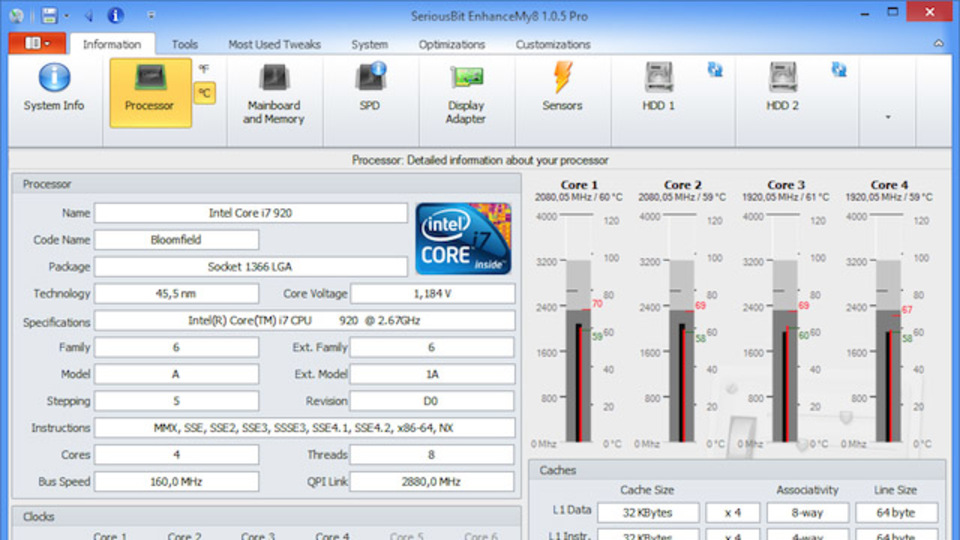Expand the ribbon gallery's more arrow
Screen dimensions: 960x540
click(x=888, y=116)
